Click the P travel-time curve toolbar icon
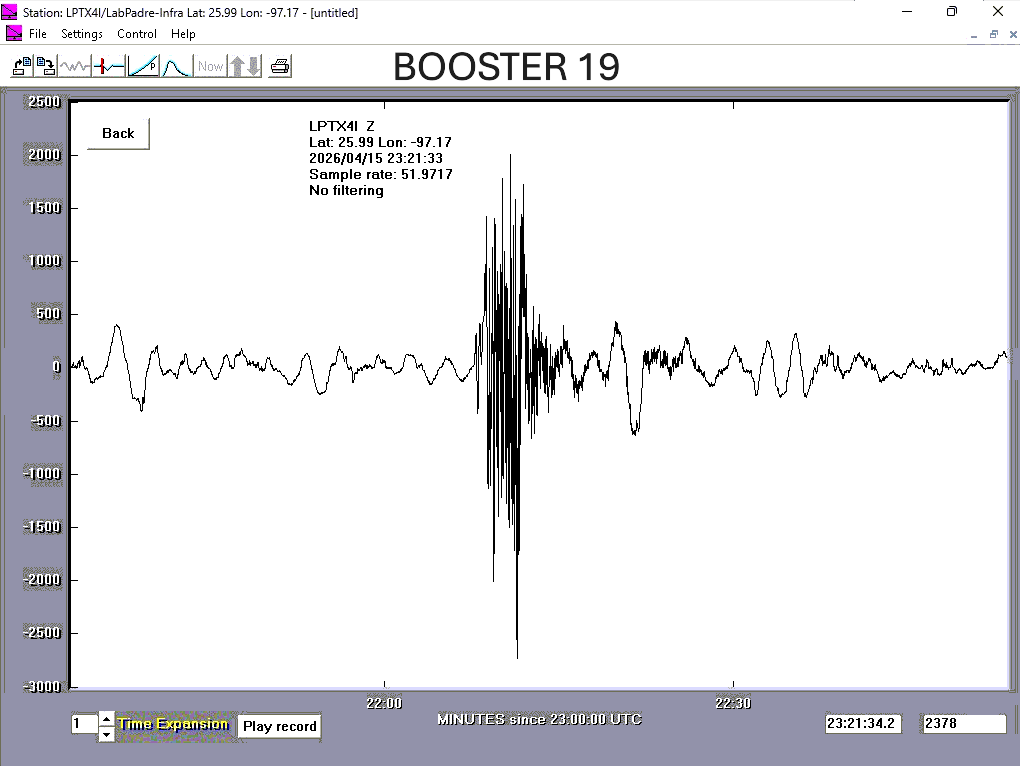The image size is (1020, 766). 143,66
